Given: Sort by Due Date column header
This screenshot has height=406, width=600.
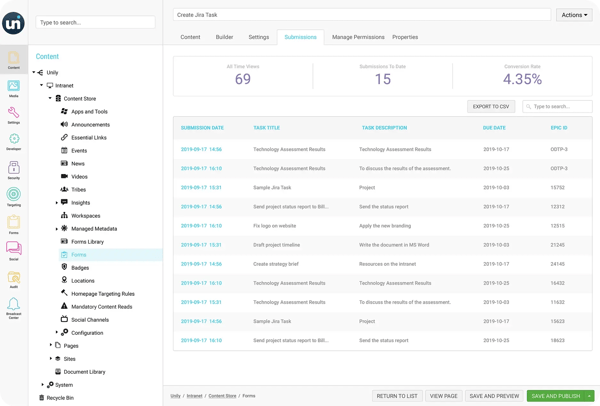Looking at the screenshot, I should 494,128.
